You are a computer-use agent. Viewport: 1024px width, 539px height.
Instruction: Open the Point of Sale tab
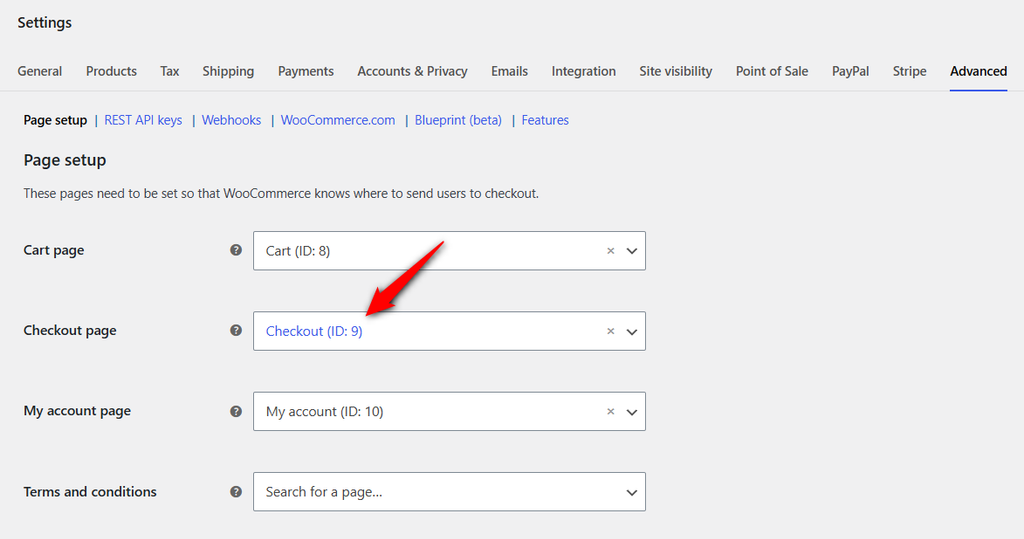tap(772, 71)
